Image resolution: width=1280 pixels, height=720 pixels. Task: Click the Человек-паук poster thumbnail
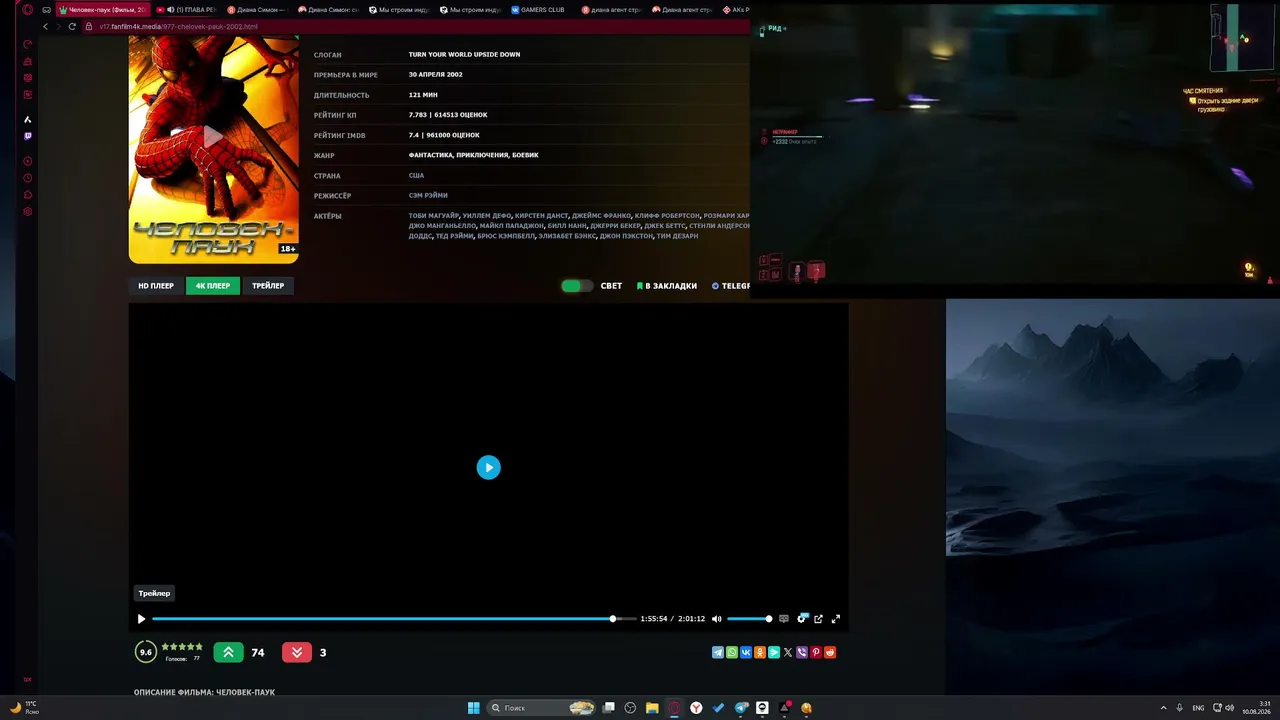click(x=214, y=149)
